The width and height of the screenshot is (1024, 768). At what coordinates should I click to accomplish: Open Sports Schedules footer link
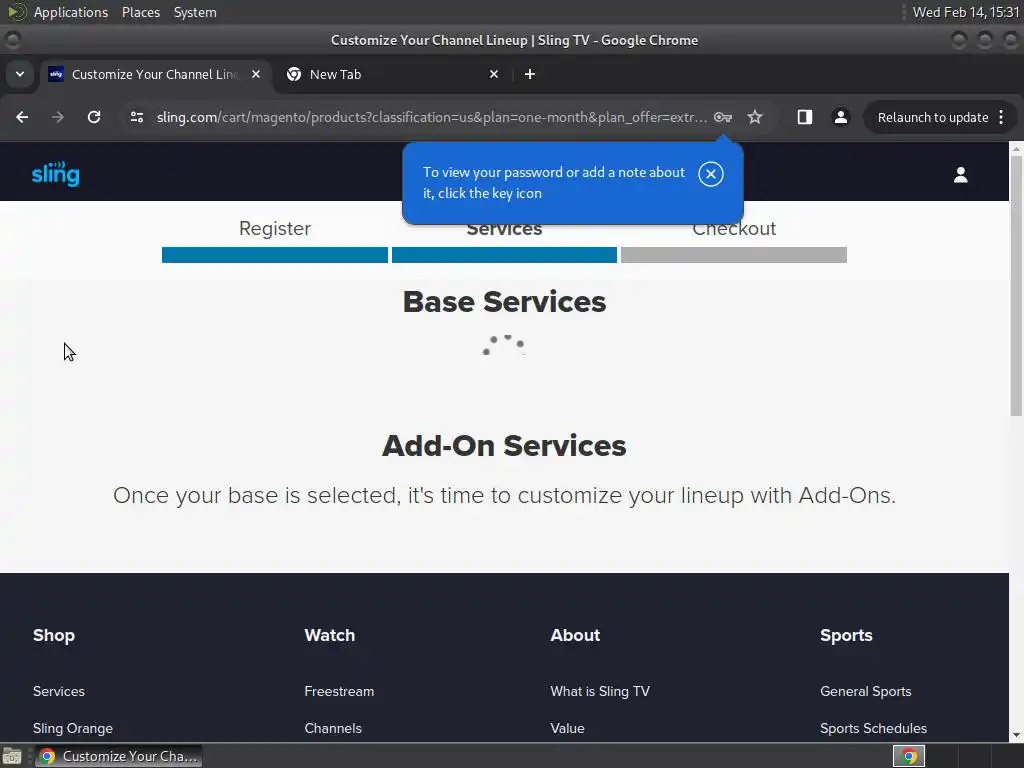873,728
